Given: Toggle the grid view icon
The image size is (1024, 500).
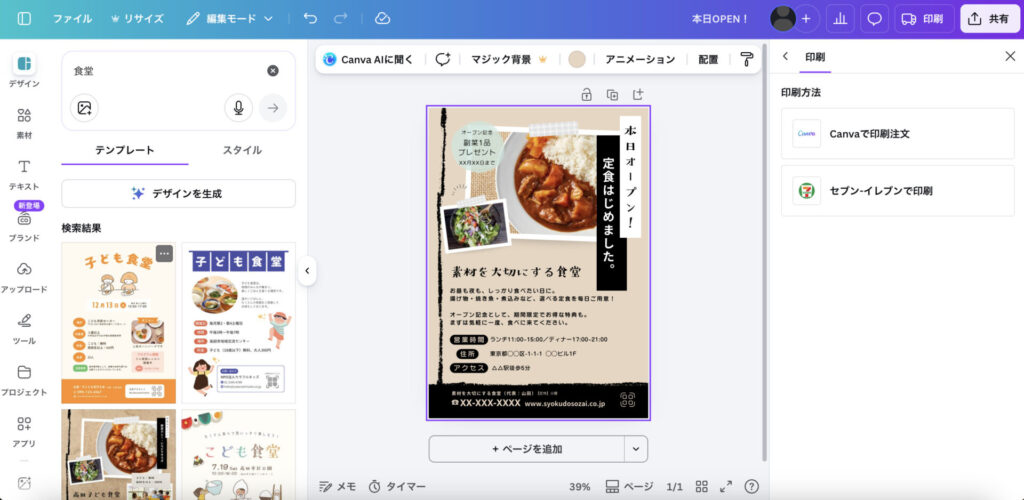Looking at the screenshot, I should click(x=702, y=486).
